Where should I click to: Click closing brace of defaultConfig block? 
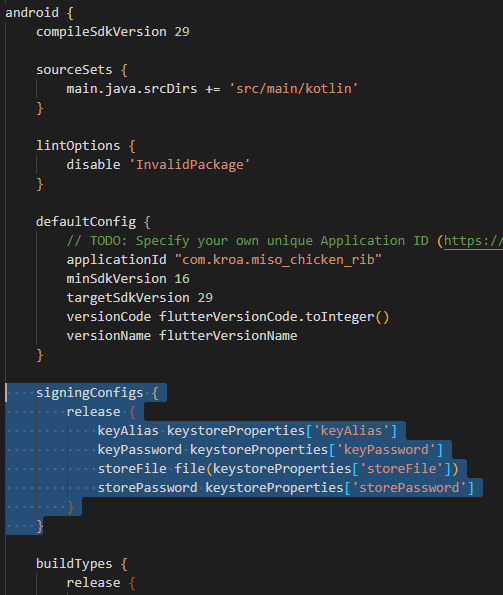point(39,355)
